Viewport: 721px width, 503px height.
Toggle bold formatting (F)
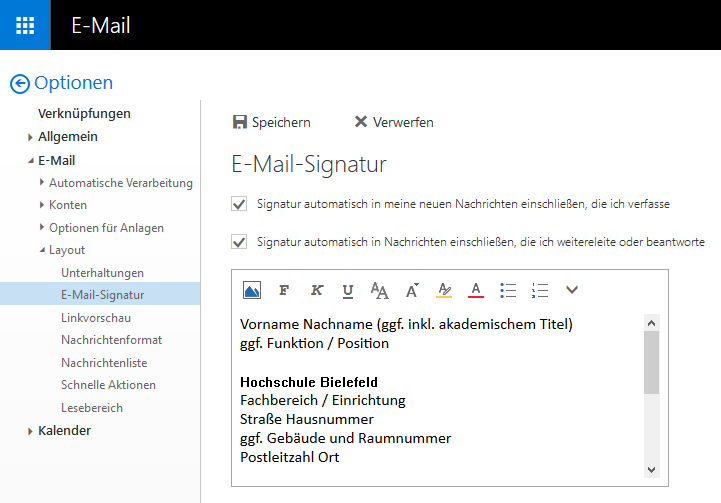(x=284, y=290)
